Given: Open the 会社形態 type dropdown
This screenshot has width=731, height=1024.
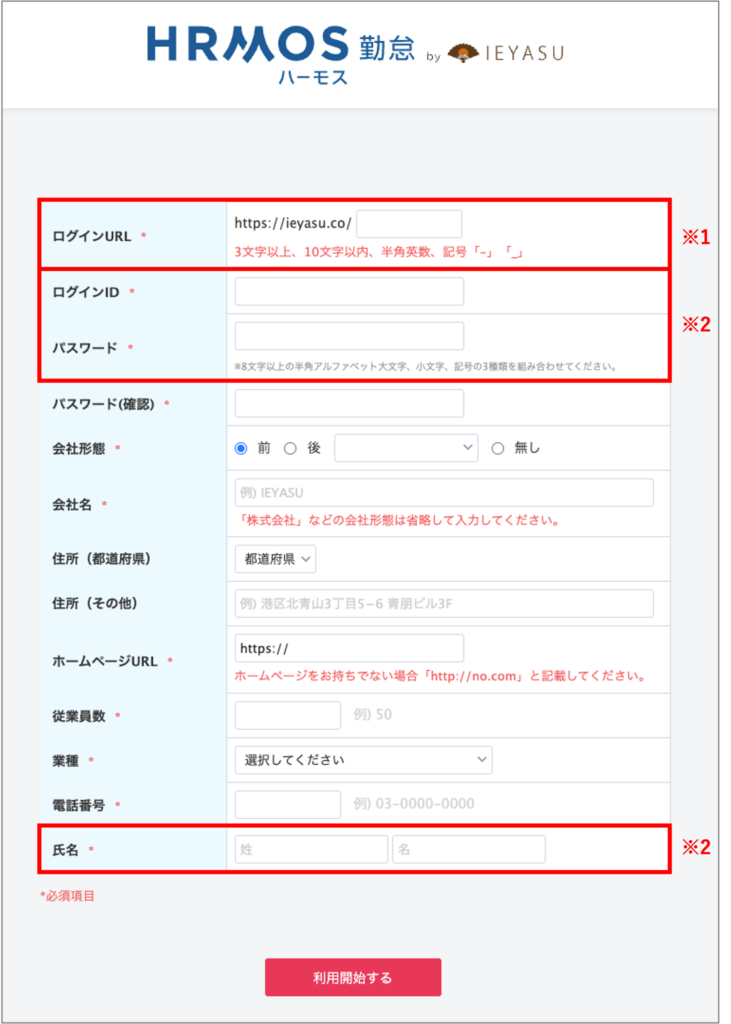Looking at the screenshot, I should (406, 448).
